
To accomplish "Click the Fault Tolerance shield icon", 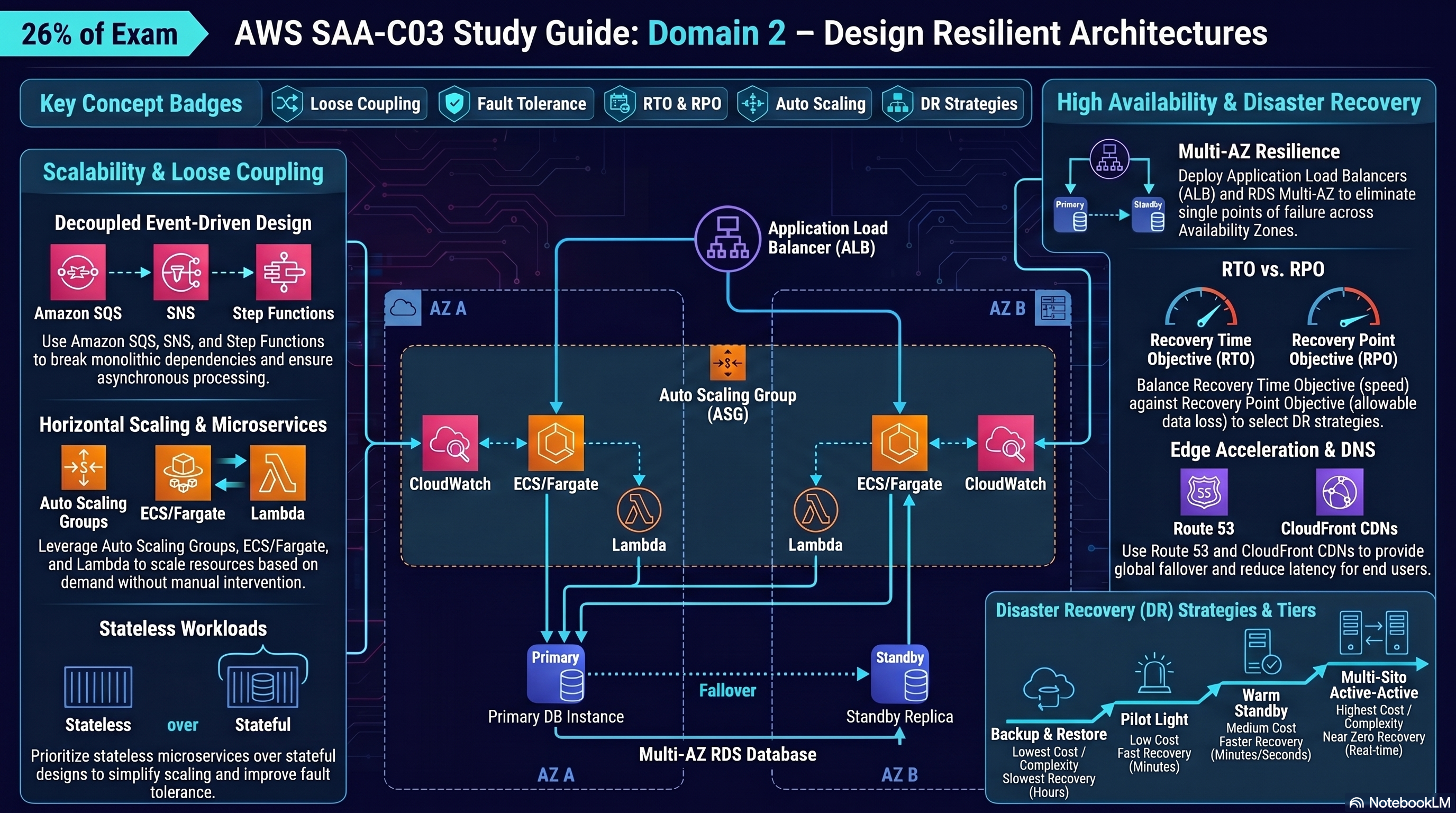I will click(454, 103).
